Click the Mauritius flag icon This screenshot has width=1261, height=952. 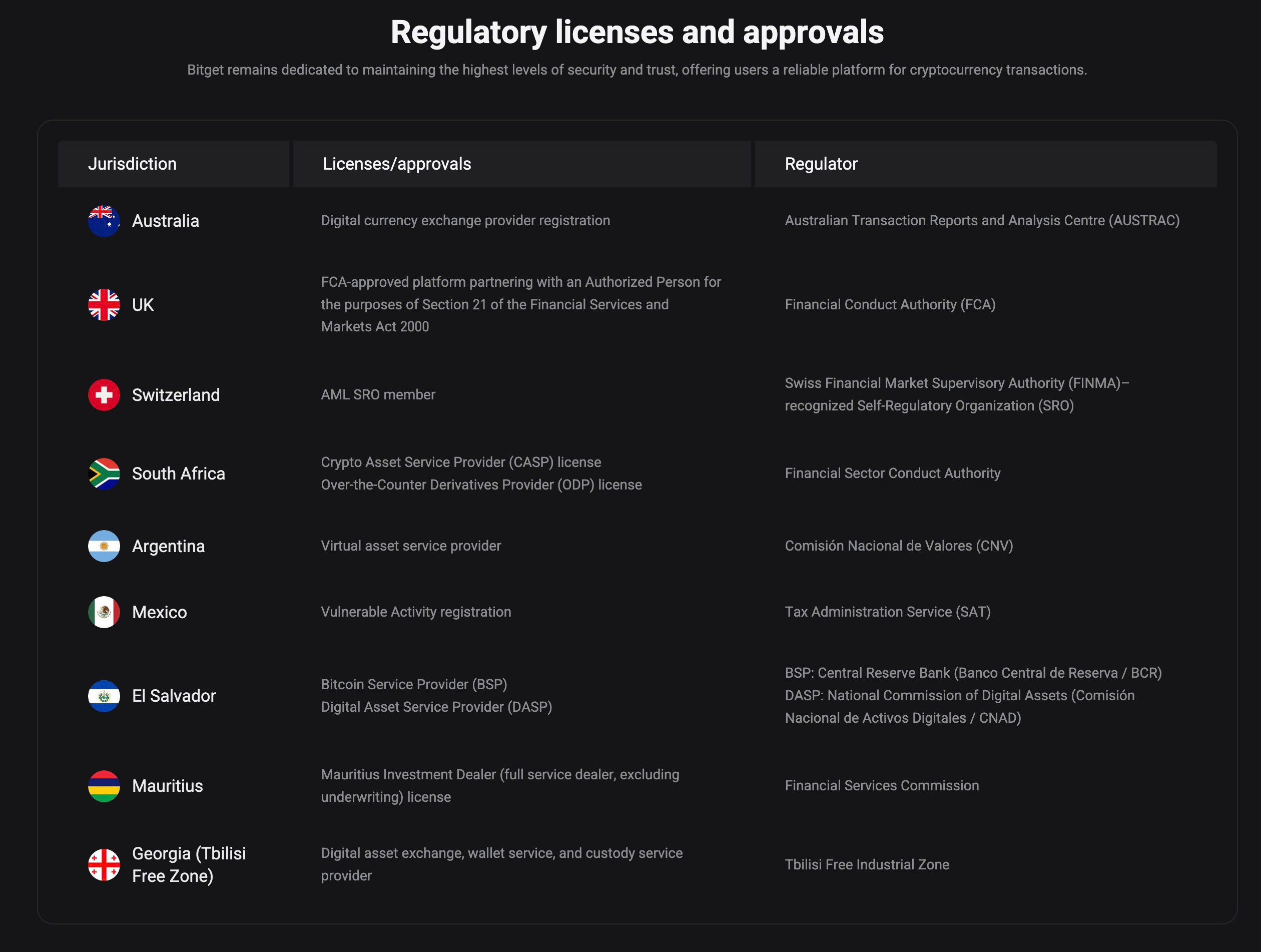coord(104,786)
